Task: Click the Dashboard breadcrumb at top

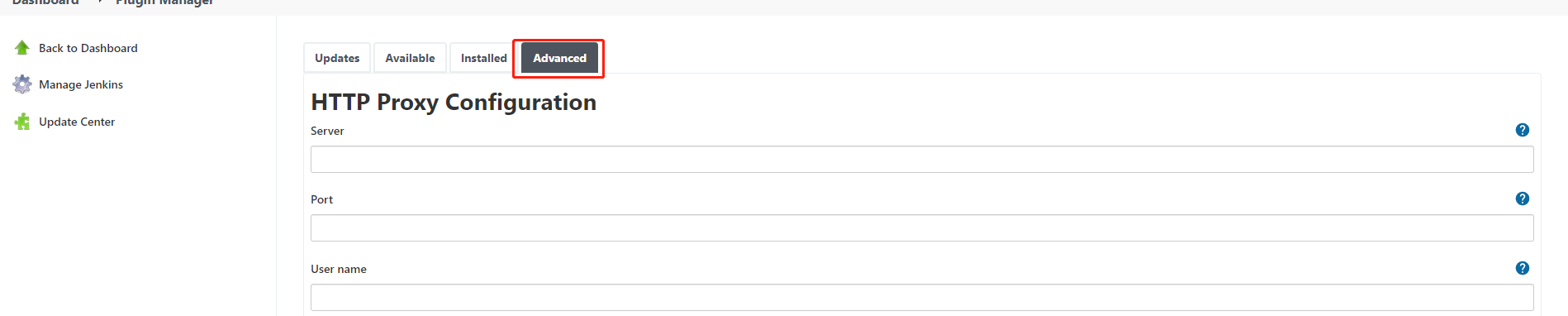Action: [x=45, y=2]
